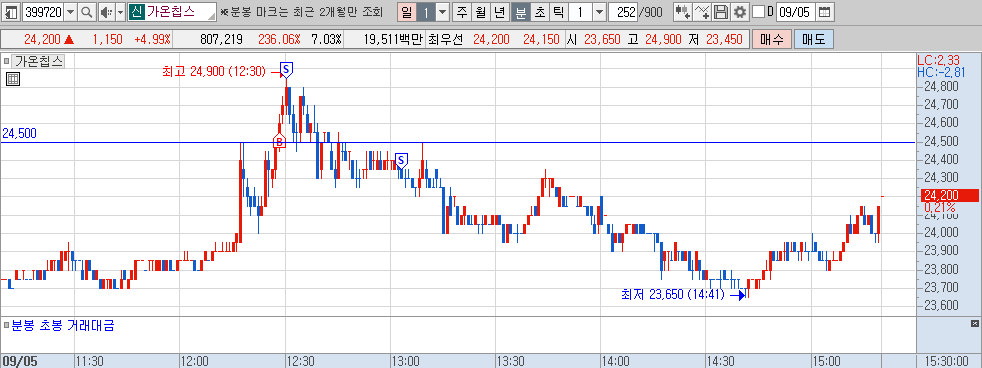Open the add candlestick chart icon

tap(682, 12)
